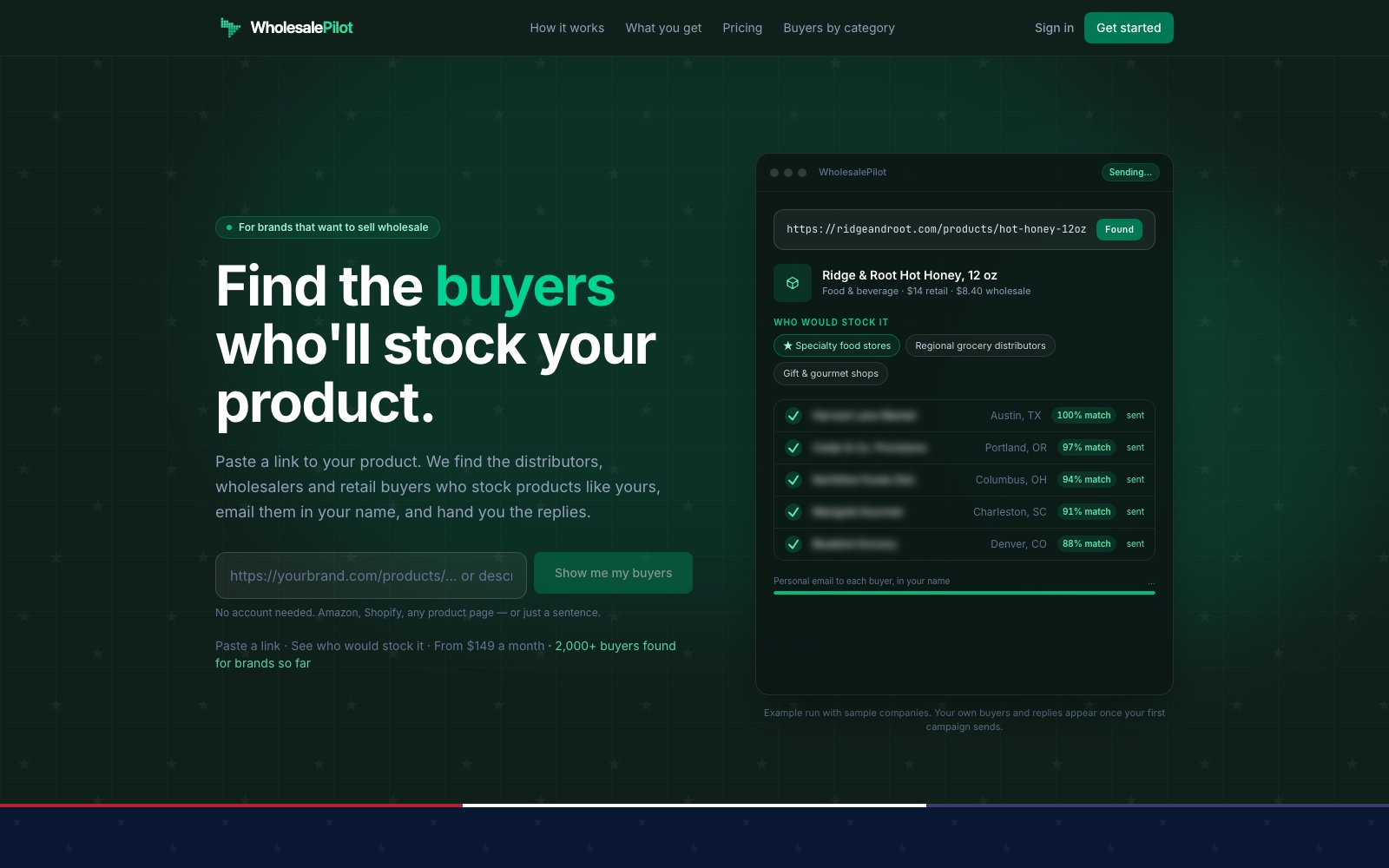
Task: Click the WHO WOULD STOCK IT heading
Action: pos(831,322)
